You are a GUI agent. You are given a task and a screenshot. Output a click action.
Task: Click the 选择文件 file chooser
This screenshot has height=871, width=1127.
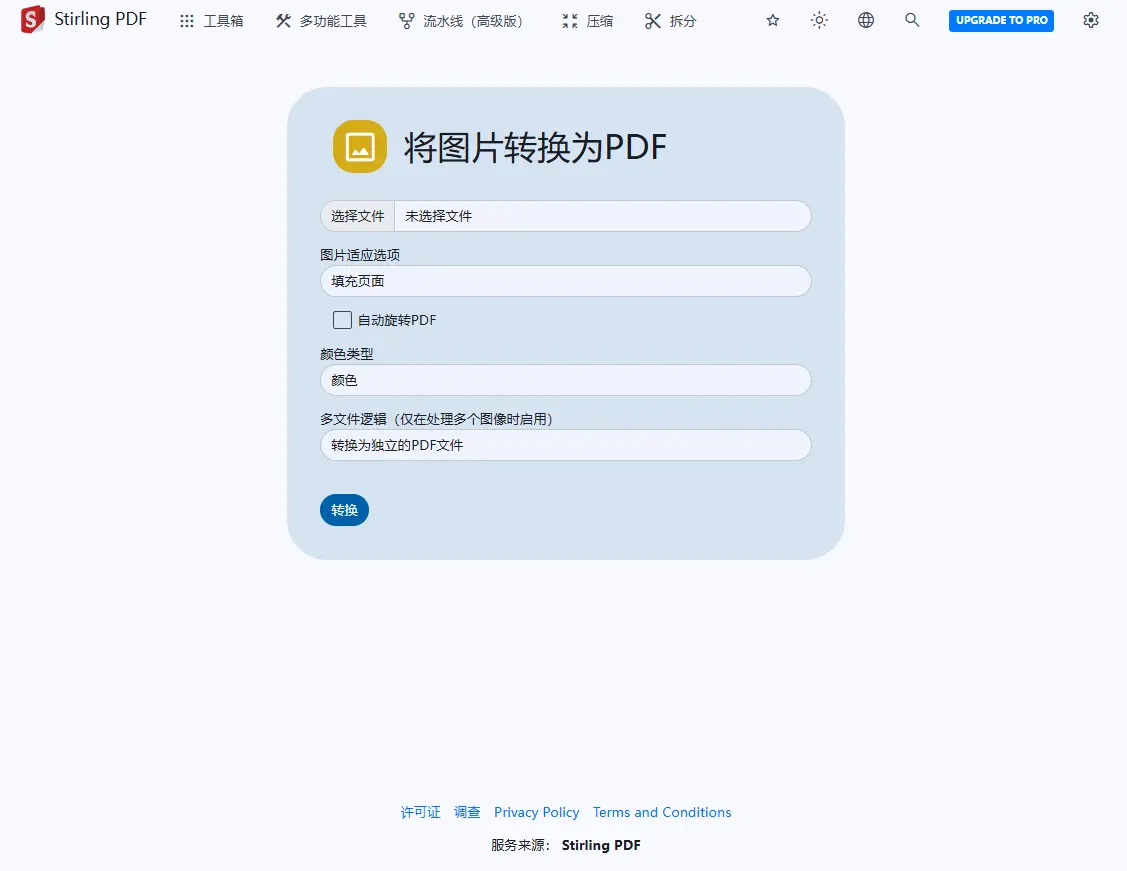pyautogui.click(x=358, y=216)
